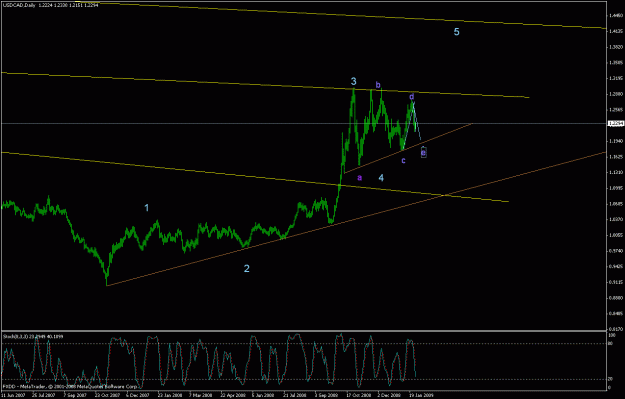Select the wave label '2' below trendline
The image size is (625, 399).
[247, 269]
